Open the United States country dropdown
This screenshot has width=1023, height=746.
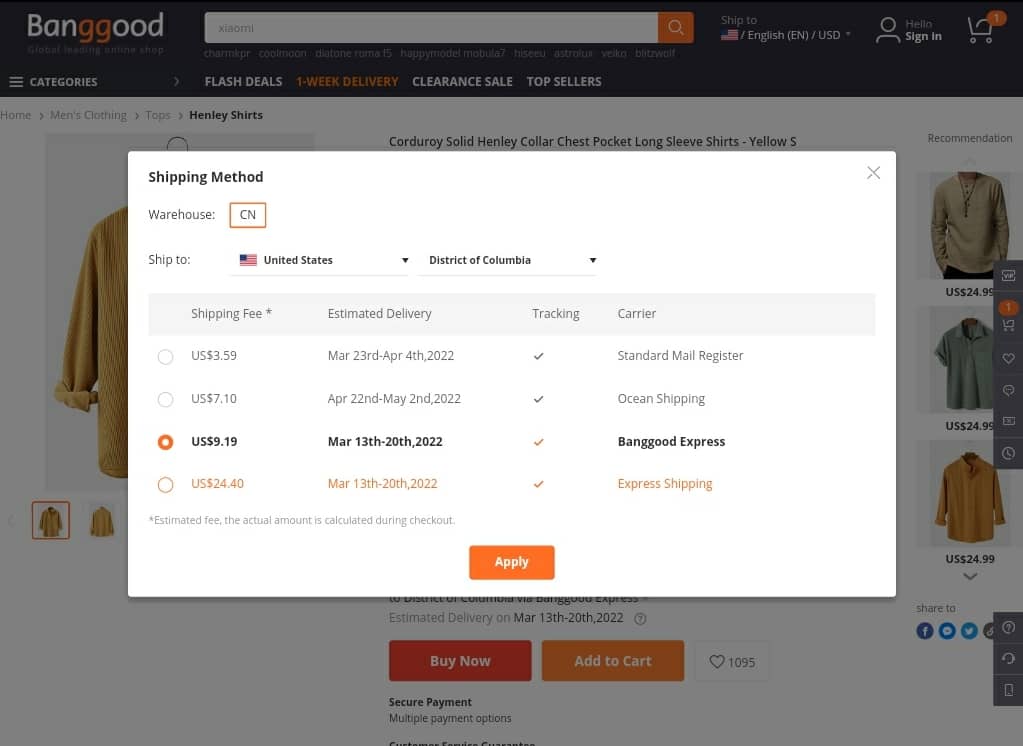coord(319,260)
